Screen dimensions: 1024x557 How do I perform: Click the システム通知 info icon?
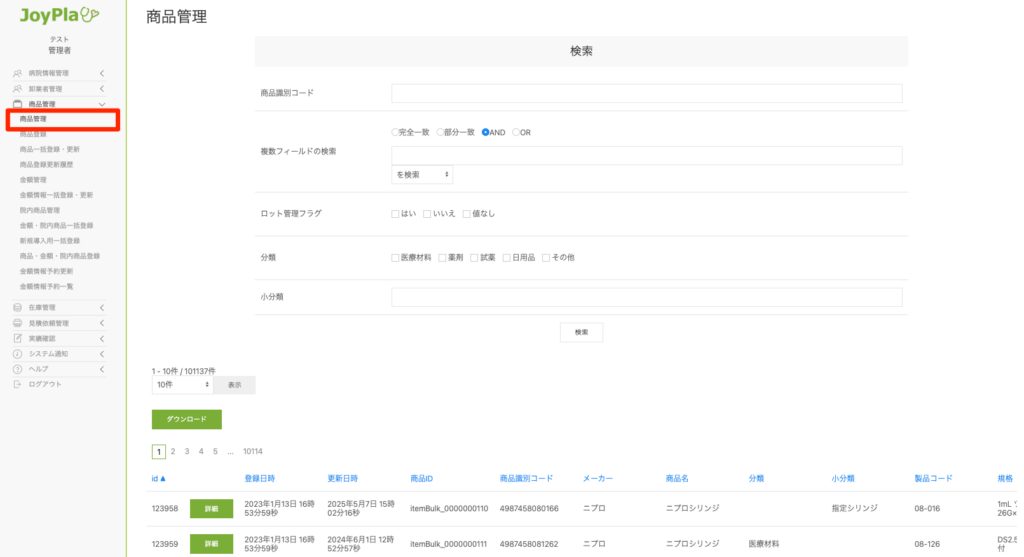click(x=18, y=354)
